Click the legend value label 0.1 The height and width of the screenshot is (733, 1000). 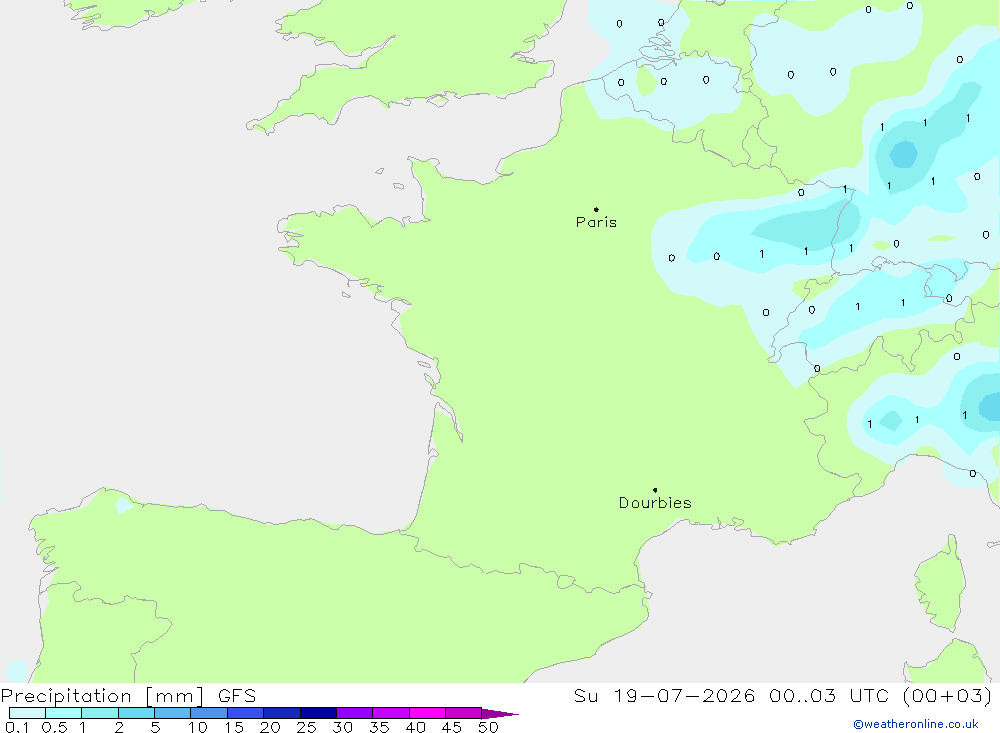(x=17, y=727)
